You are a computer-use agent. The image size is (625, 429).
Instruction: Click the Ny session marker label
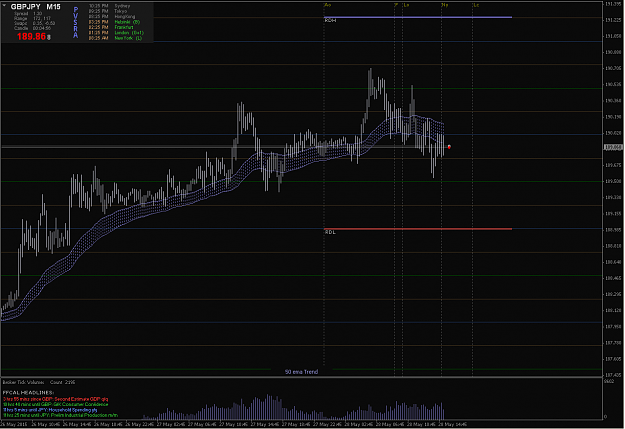[445, 5]
